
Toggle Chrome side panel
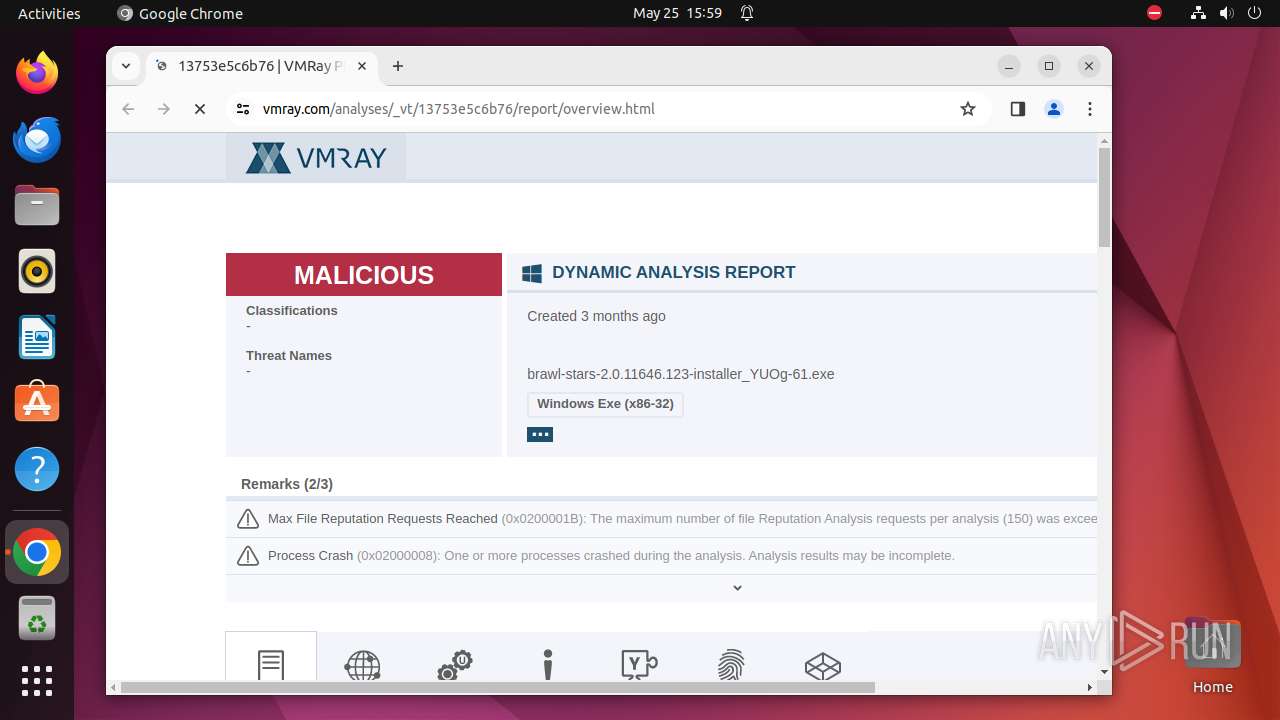point(1018,109)
